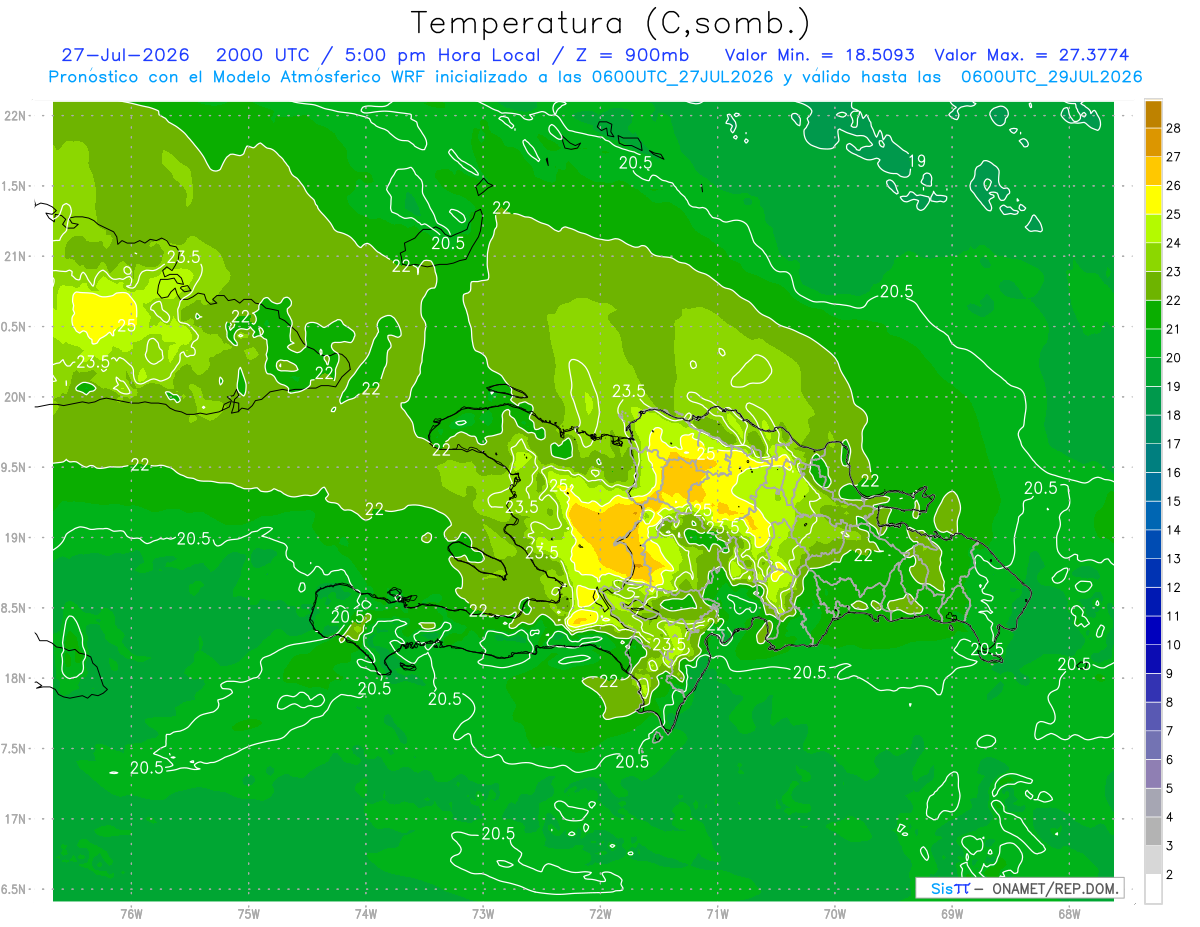Select the lime swatch between 24 and 25
Screen dimensions: 1200x927
point(1153,229)
